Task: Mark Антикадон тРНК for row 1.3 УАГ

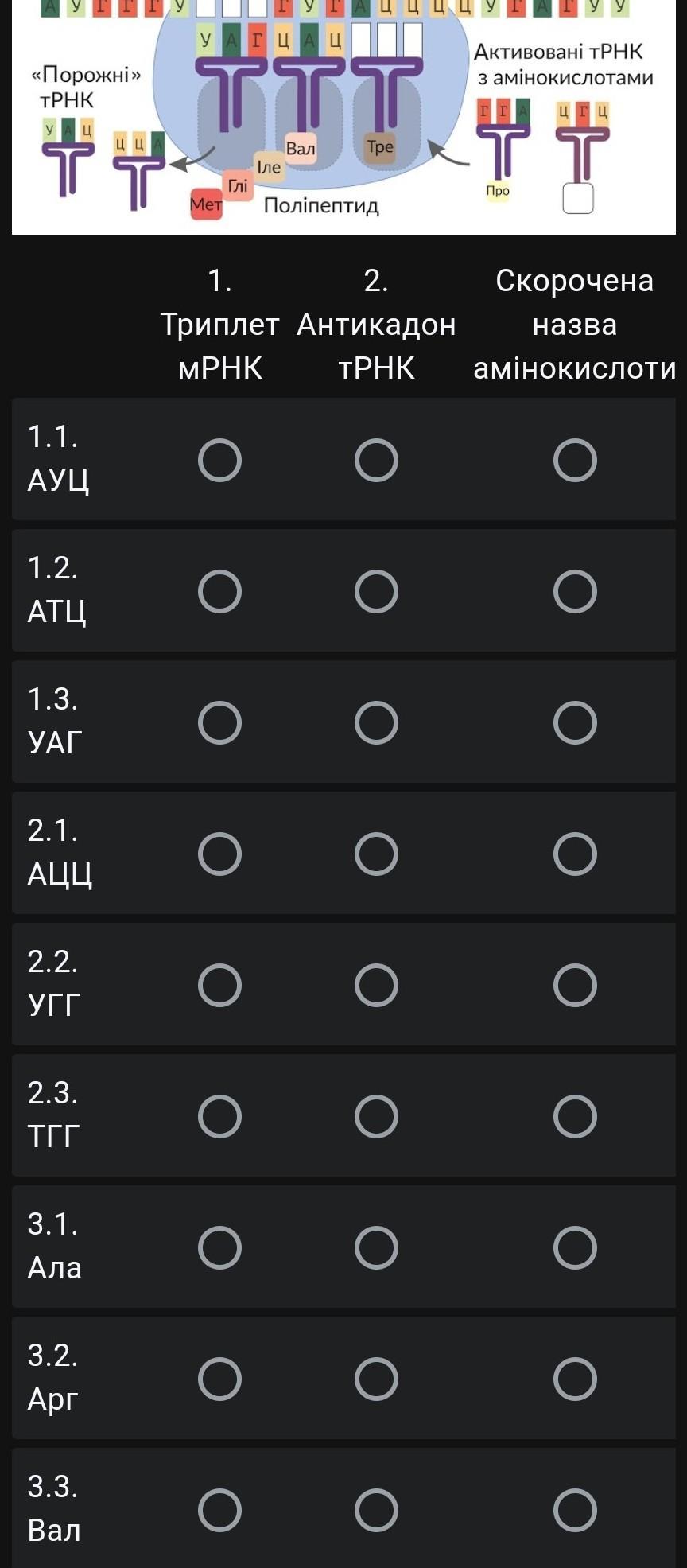Action: pyautogui.click(x=376, y=723)
